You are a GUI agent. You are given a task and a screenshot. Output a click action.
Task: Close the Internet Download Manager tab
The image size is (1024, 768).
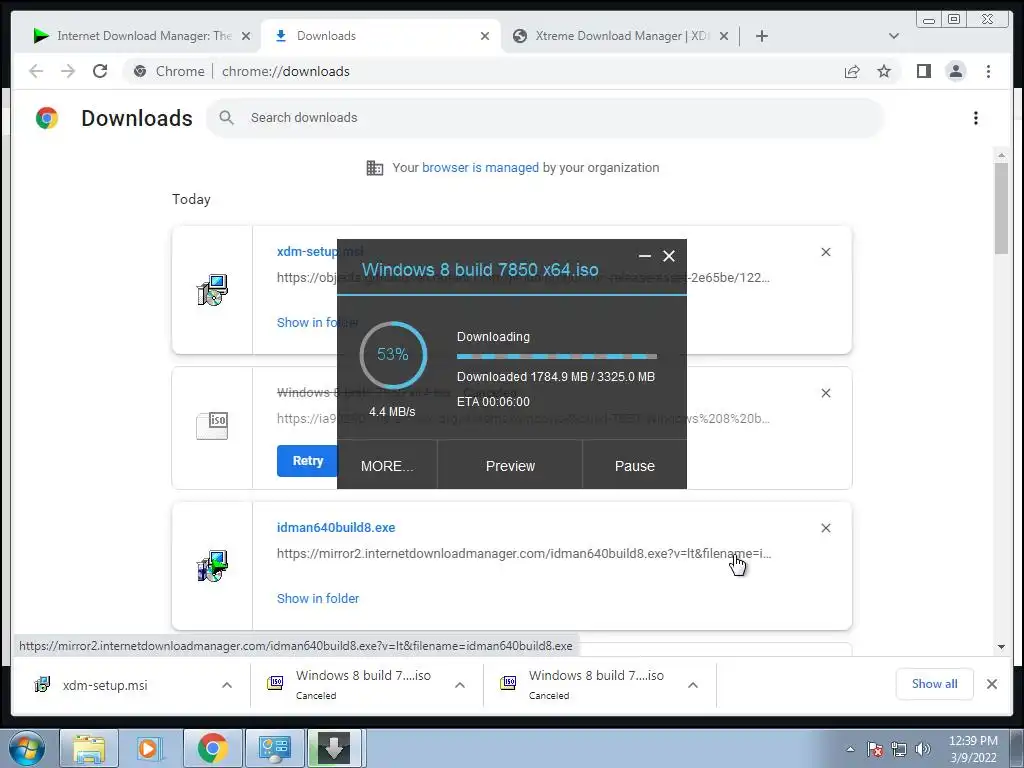coord(246,36)
